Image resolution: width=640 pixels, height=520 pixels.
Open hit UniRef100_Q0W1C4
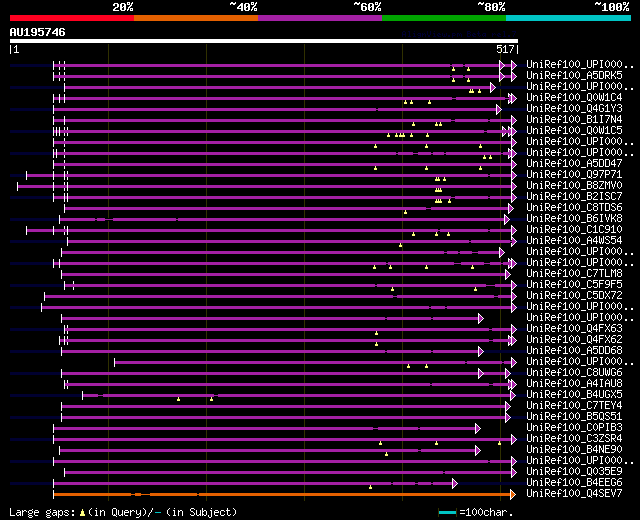pos(574,98)
